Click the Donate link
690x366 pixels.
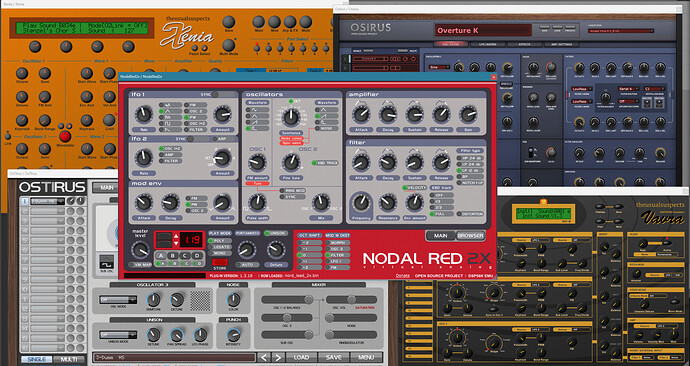[402, 276]
